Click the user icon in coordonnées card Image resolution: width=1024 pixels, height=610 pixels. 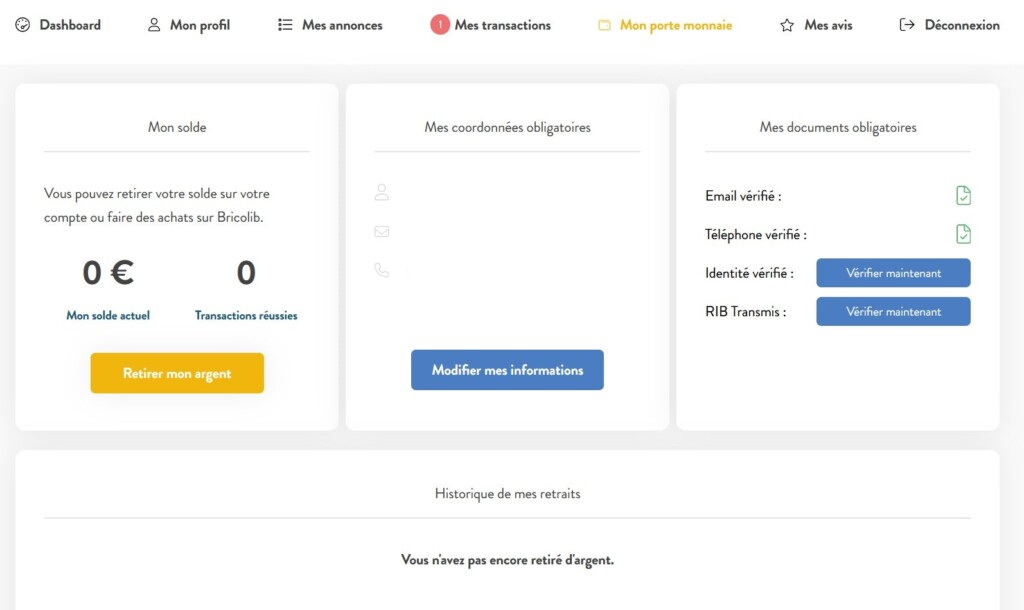pos(382,192)
